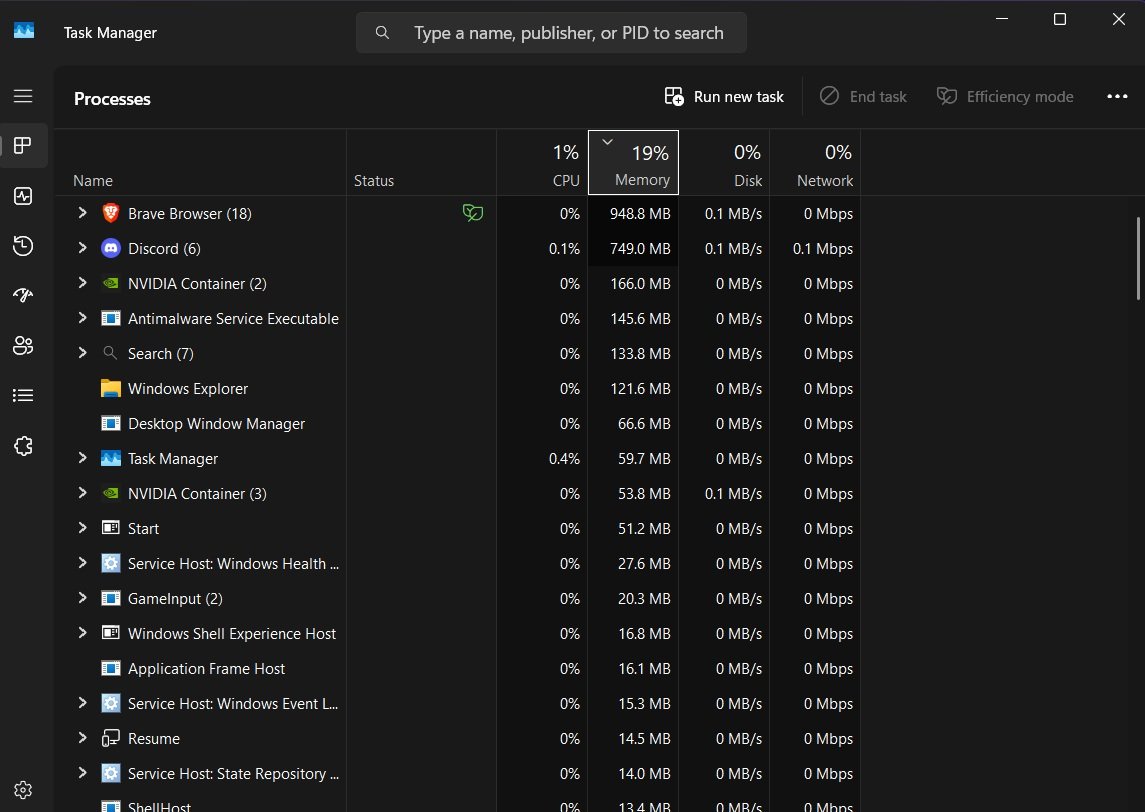Expand Antimalware Service Executable
The image size is (1145, 812).
coord(83,318)
